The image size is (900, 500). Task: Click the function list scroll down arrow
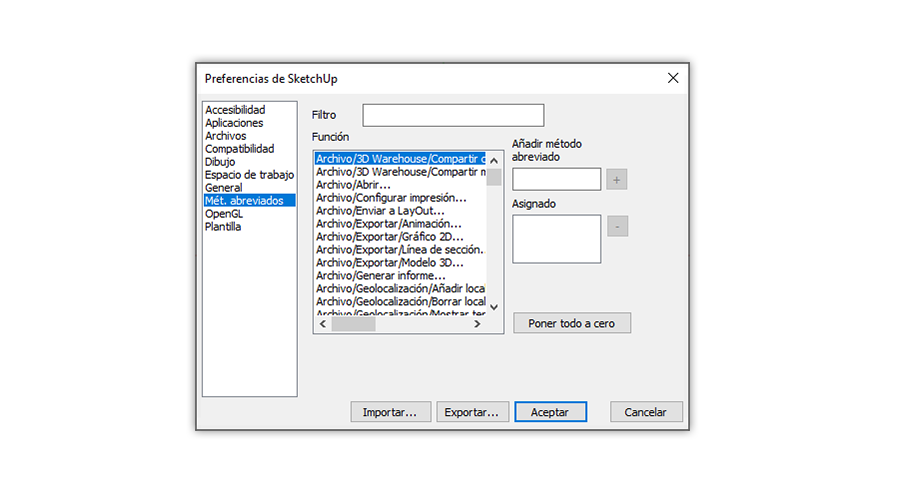pos(494,307)
